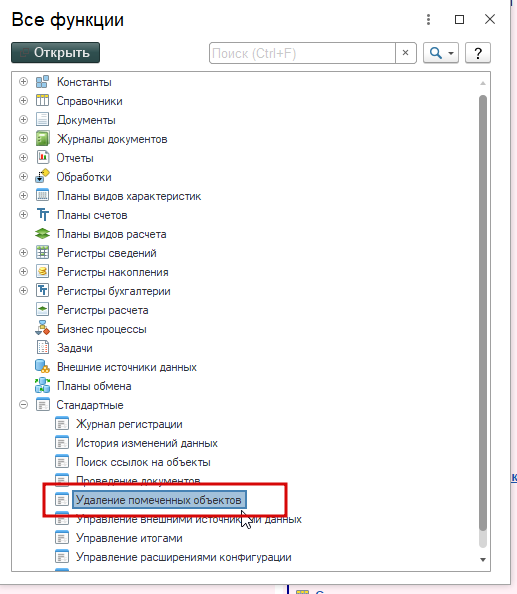Select Управление внешними источниками данных item
The image size is (517, 594).
(189, 520)
